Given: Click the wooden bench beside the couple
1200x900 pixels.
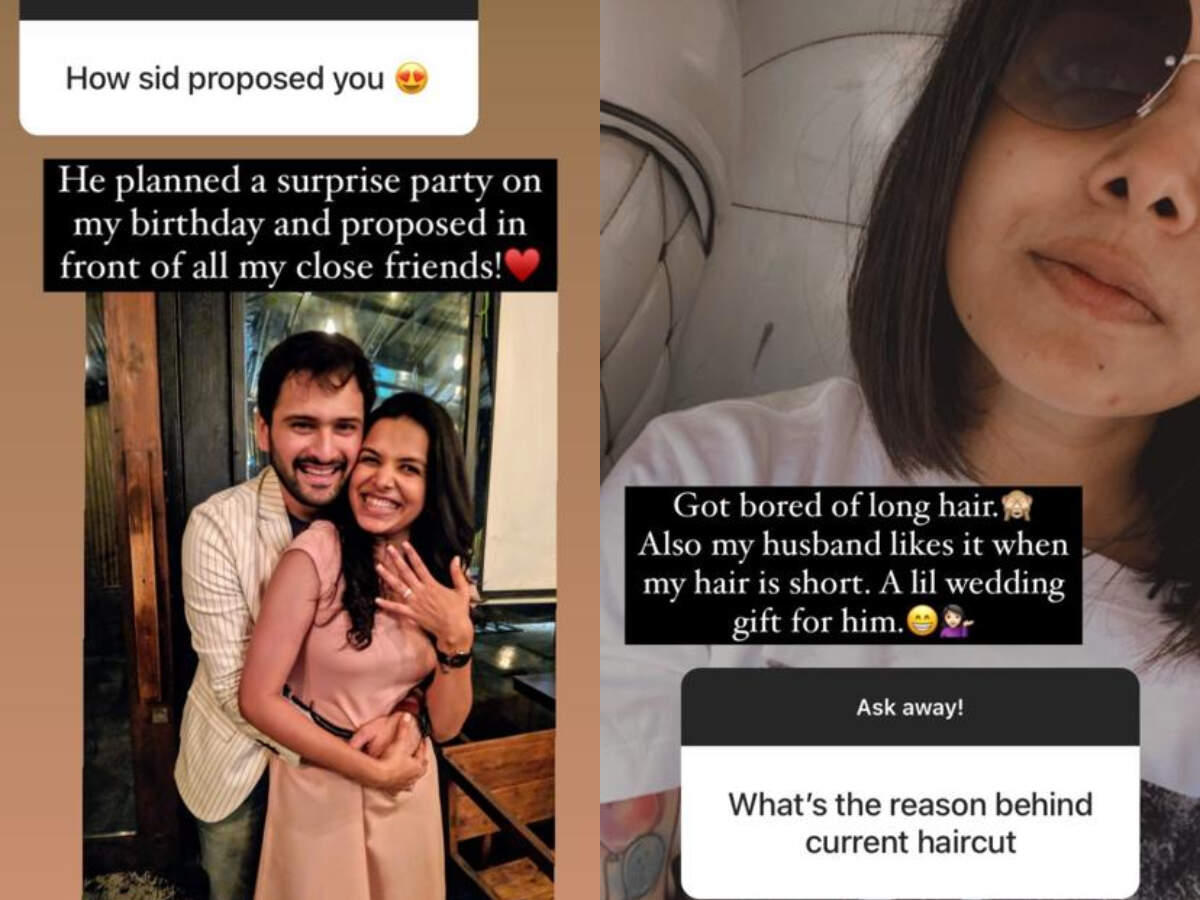Looking at the screenshot, I should coord(498,812).
